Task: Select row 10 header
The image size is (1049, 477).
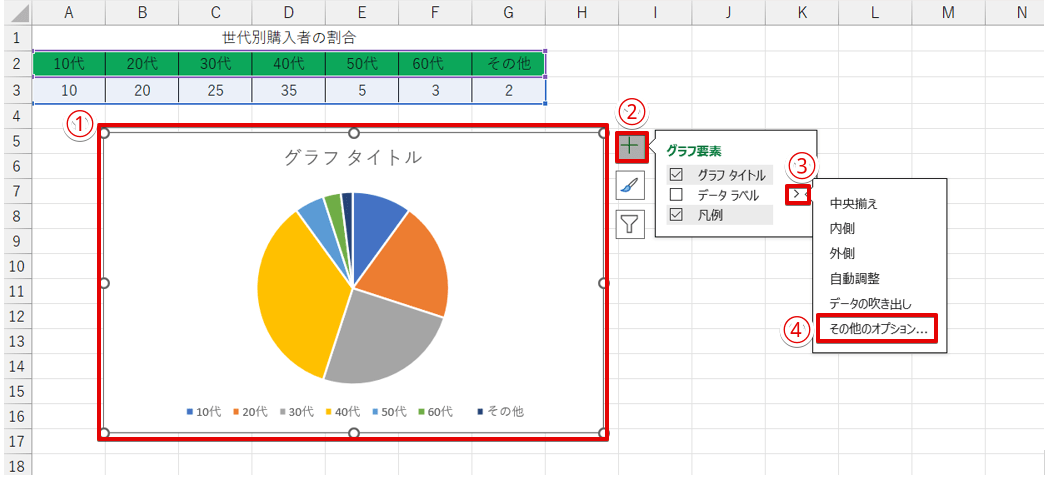Action: [x=15, y=266]
